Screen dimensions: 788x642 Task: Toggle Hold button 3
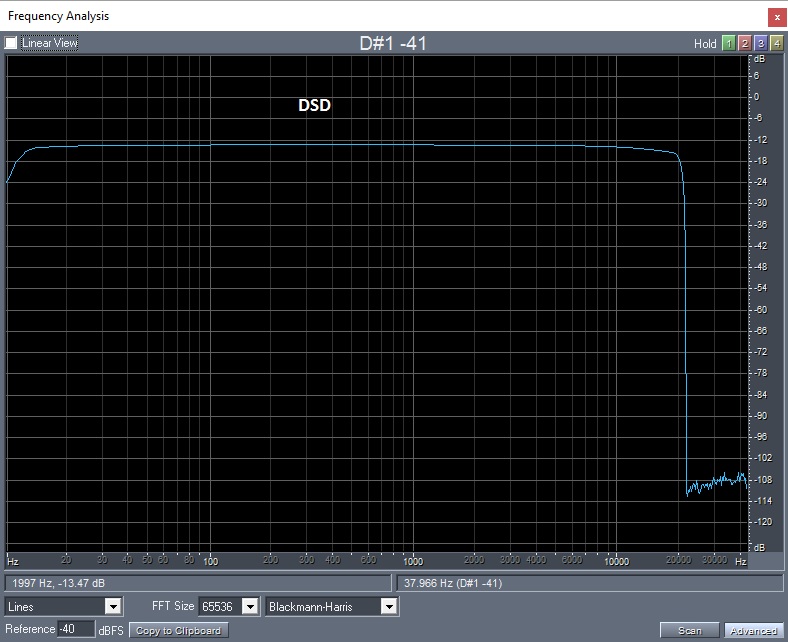(760, 43)
